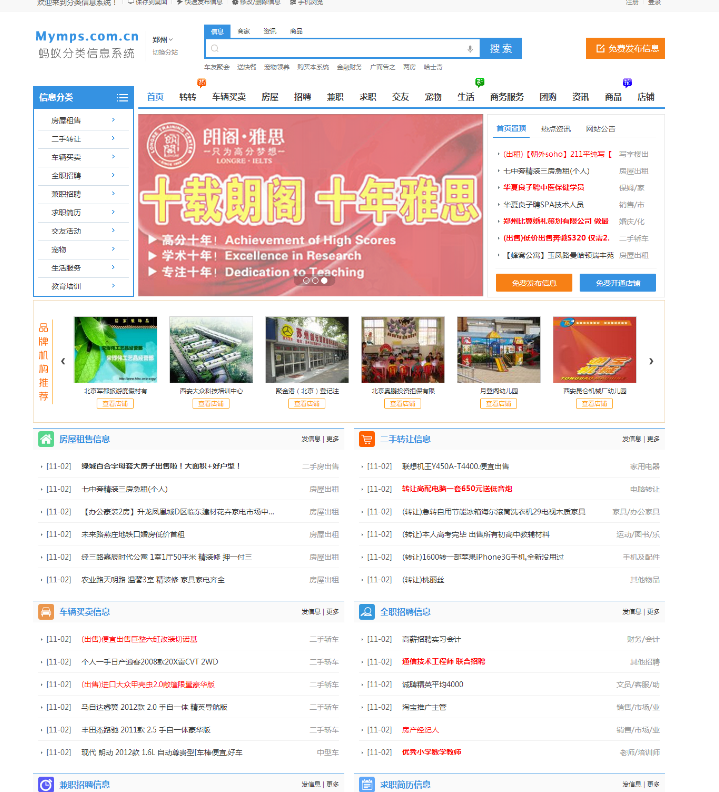
Task: Open the 郑州 city selector dropdown
Action: click(x=160, y=40)
